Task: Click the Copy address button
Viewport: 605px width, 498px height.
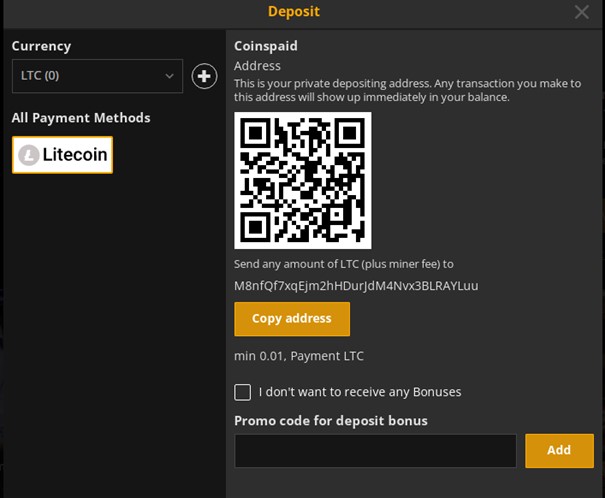Action: click(x=292, y=319)
